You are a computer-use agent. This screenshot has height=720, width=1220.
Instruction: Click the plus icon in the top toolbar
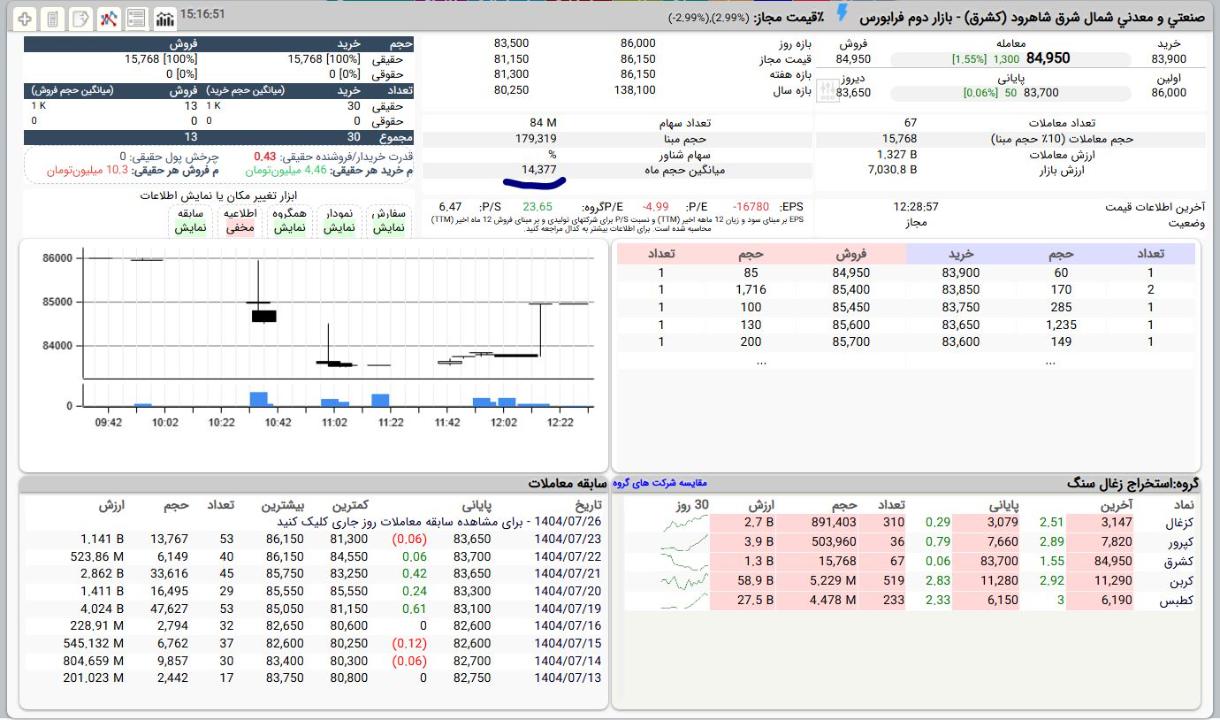pos(25,18)
